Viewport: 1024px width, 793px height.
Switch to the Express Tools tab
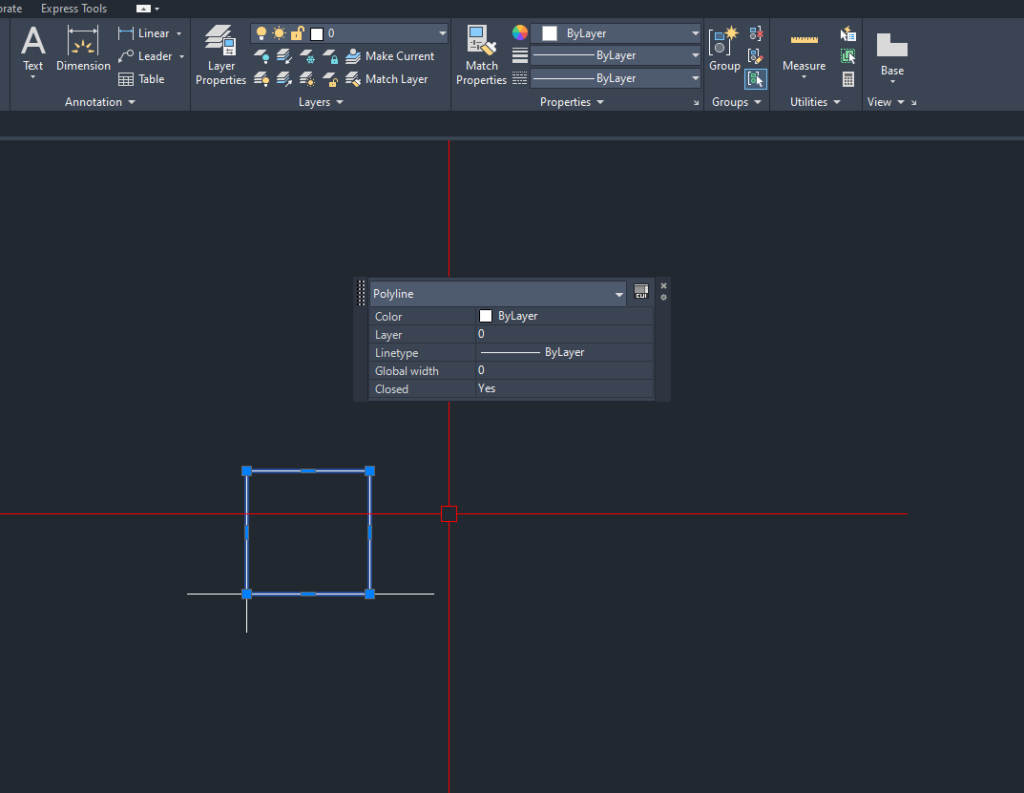pos(74,8)
